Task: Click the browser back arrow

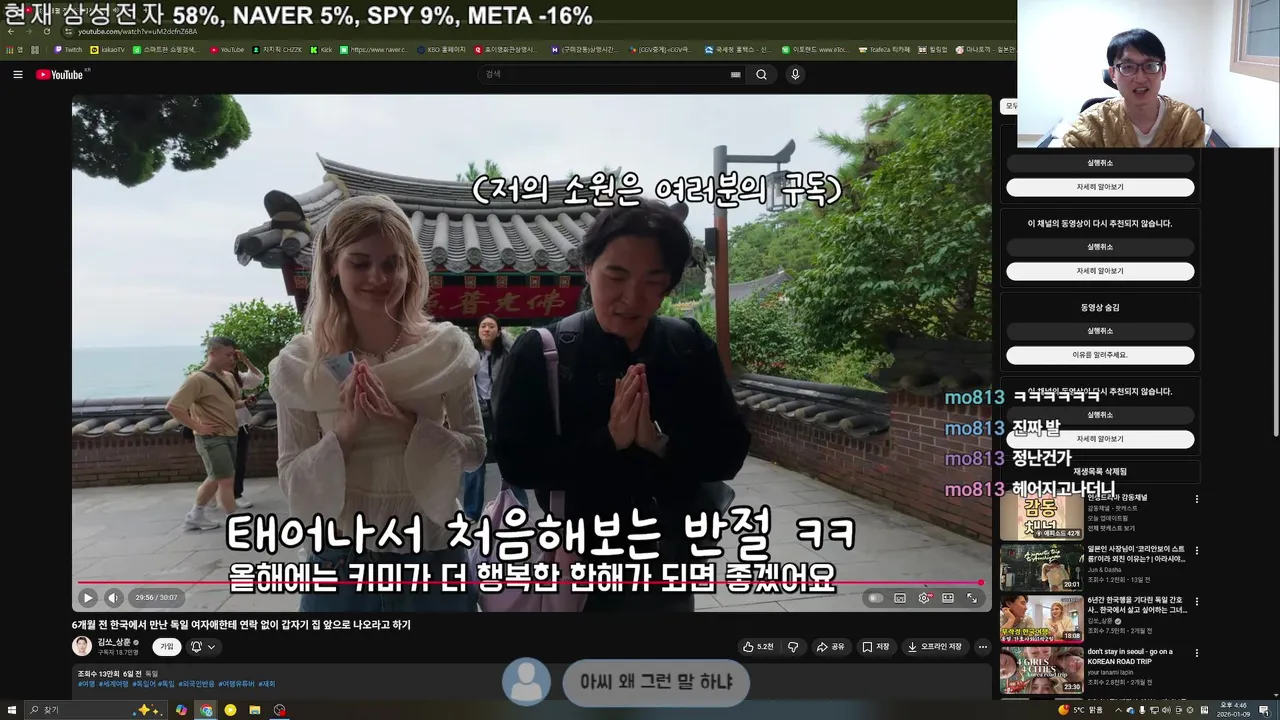Action: coord(11,31)
